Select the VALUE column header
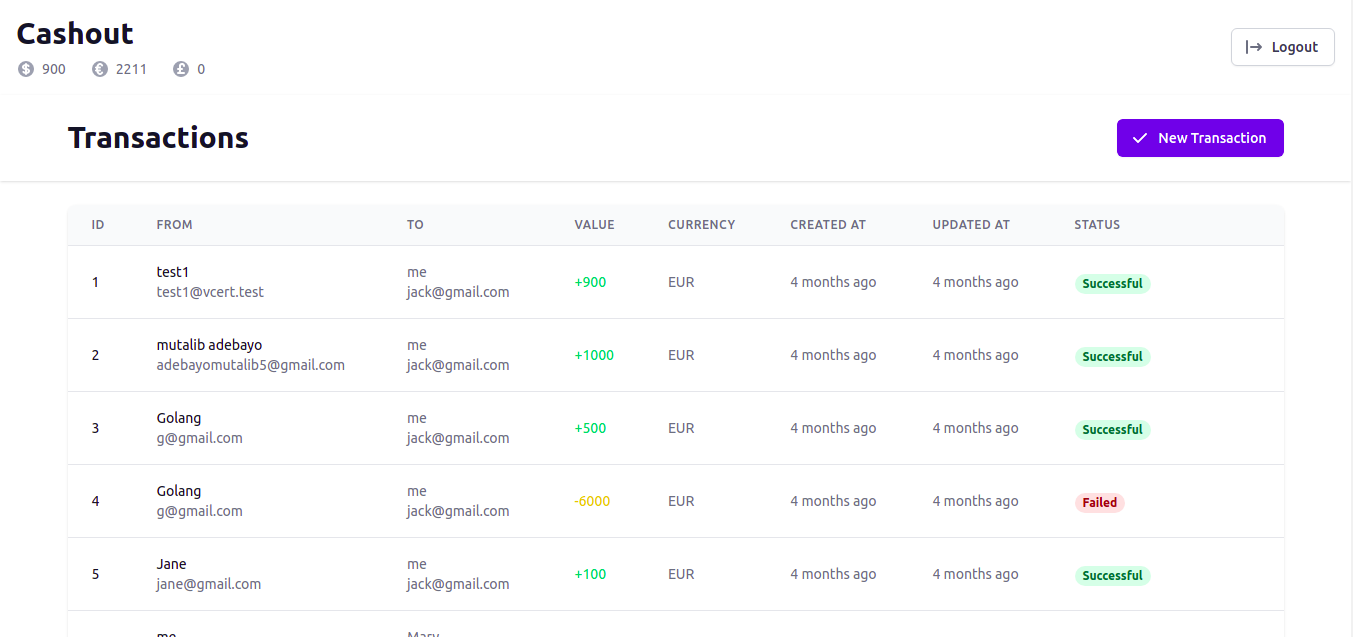Image resolution: width=1353 pixels, height=637 pixels. pos(594,225)
